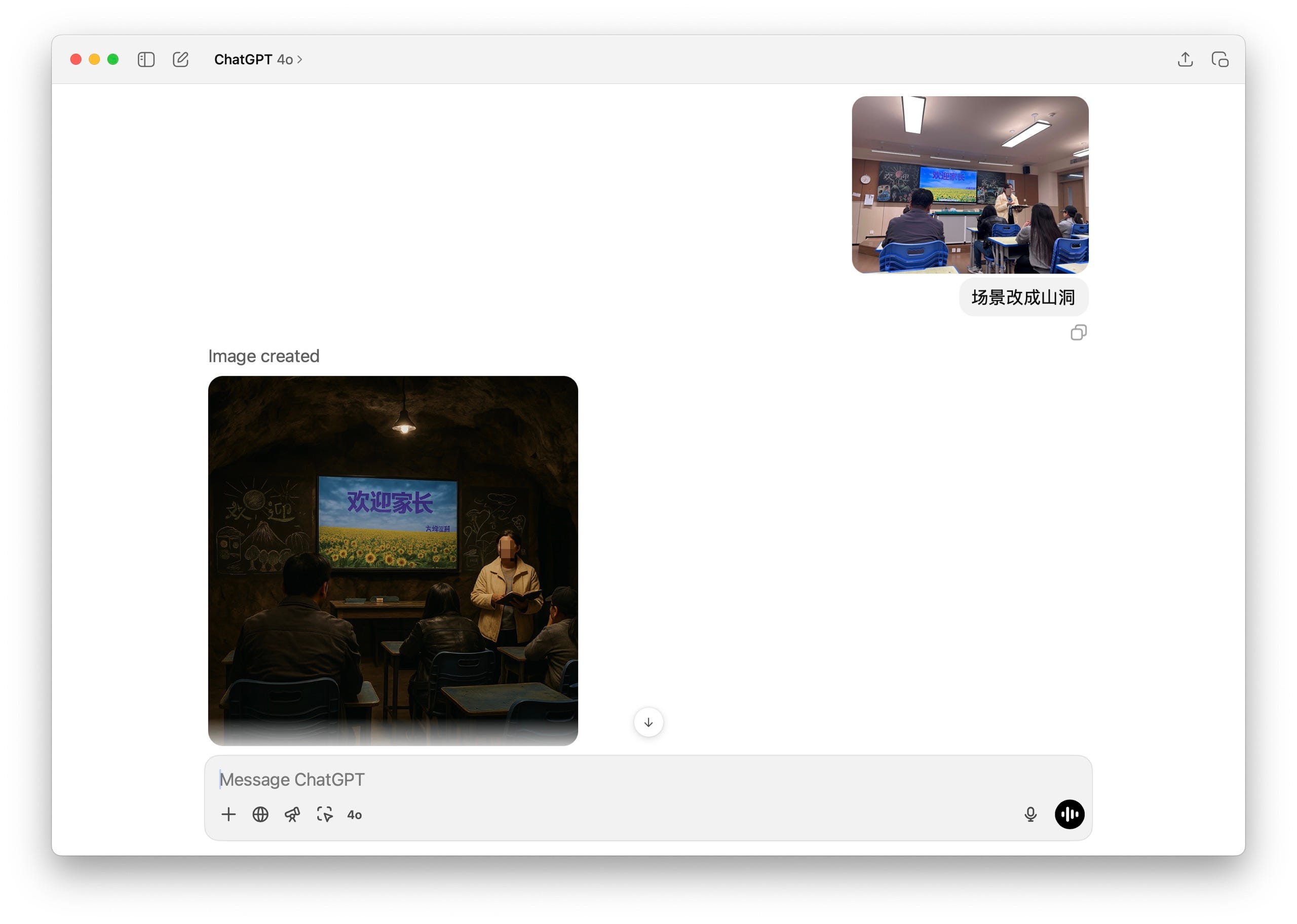Screen dimensions: 1297x924
Task: Launch voice mode with black waveform button
Action: click(x=1069, y=814)
